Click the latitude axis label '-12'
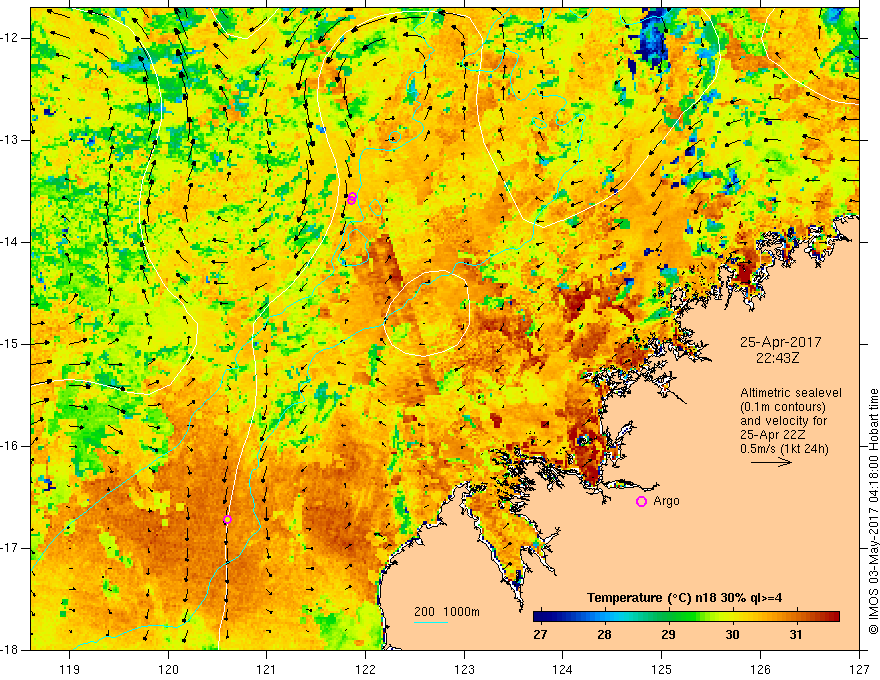 10,38
